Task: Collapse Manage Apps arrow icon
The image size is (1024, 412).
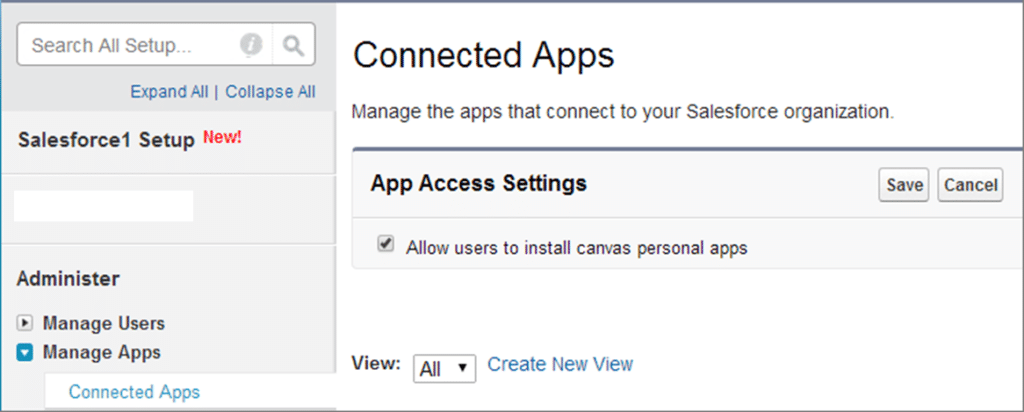Action: click(26, 353)
